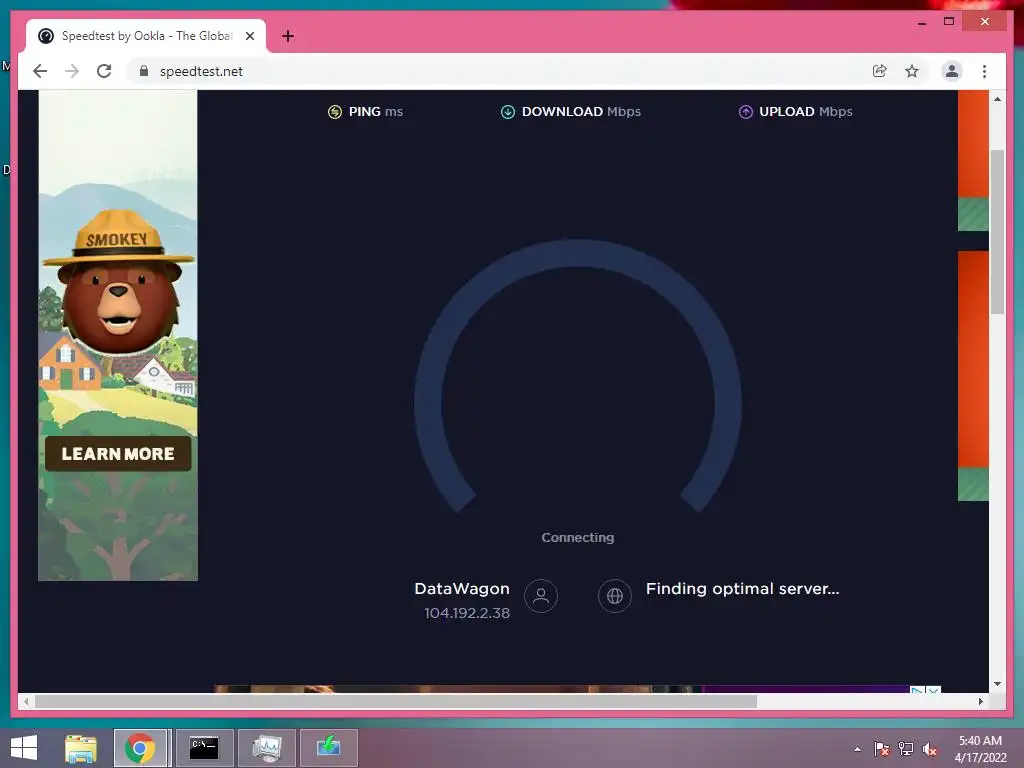Show hidden system tray icons
This screenshot has width=1024, height=768.
[857, 749]
